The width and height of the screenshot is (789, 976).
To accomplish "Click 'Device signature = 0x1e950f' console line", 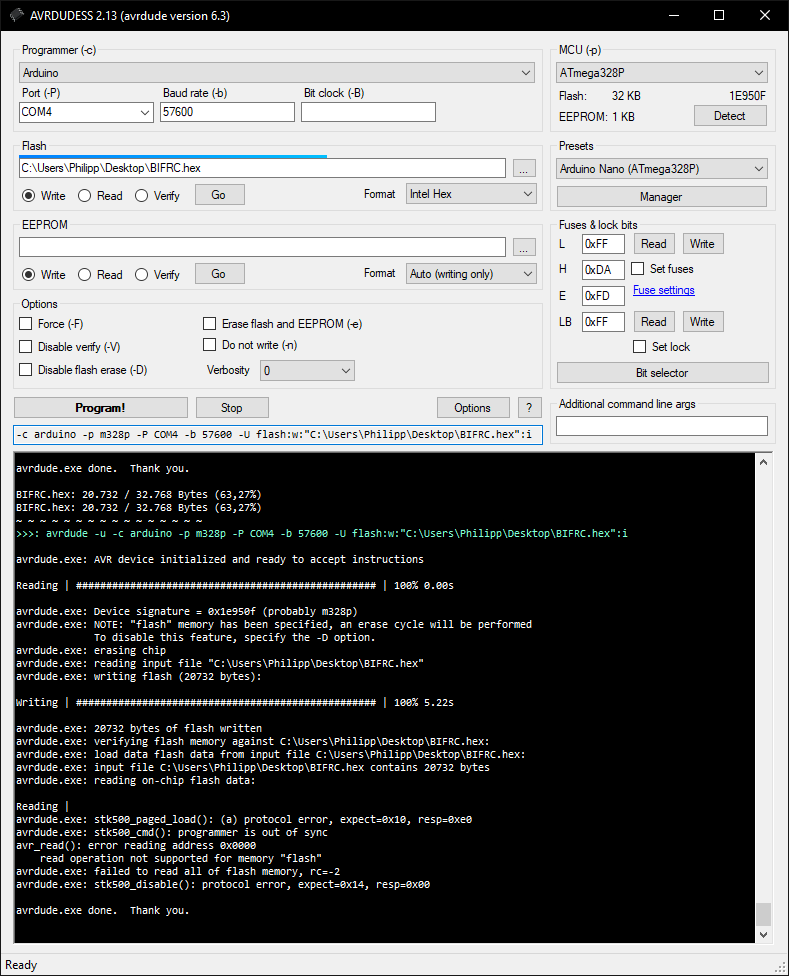I will (x=187, y=611).
